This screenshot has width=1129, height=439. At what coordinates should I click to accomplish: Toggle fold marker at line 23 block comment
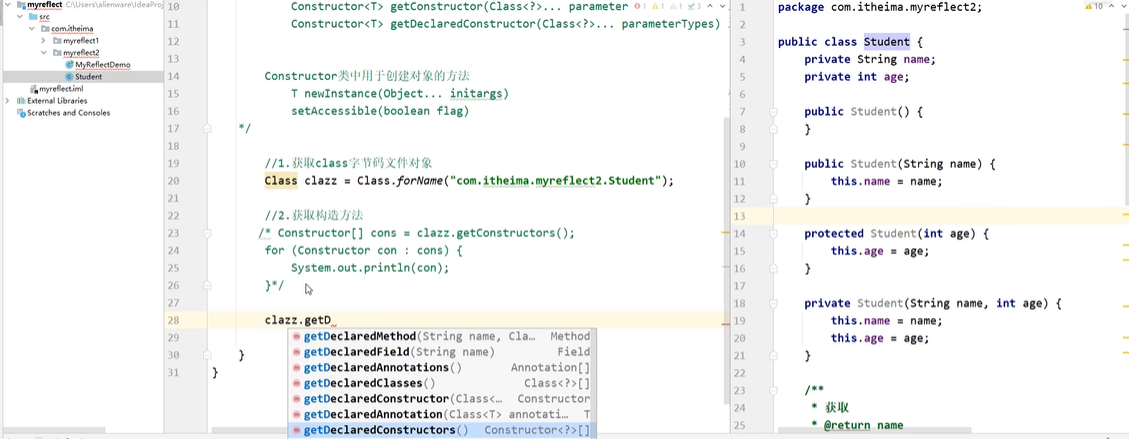point(207,233)
